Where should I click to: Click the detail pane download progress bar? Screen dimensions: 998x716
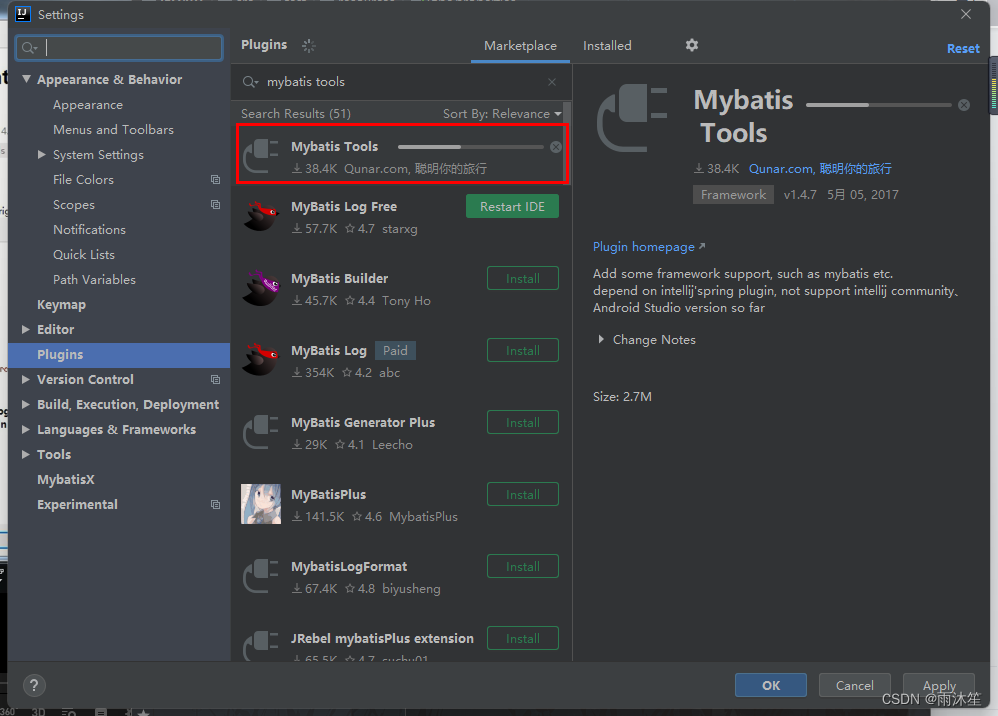coord(878,105)
